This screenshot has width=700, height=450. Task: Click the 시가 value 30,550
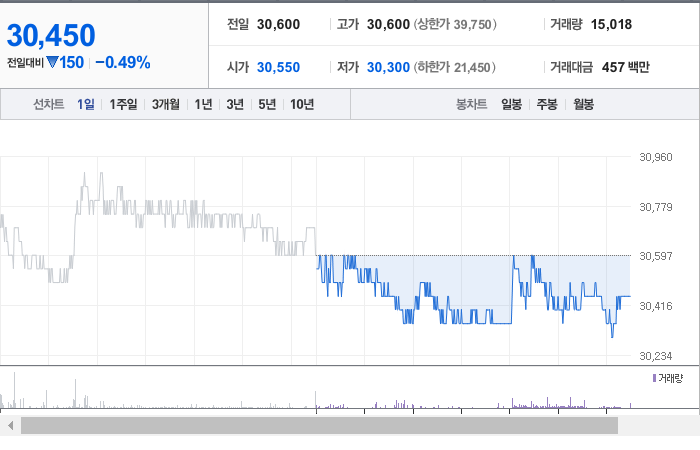279,67
